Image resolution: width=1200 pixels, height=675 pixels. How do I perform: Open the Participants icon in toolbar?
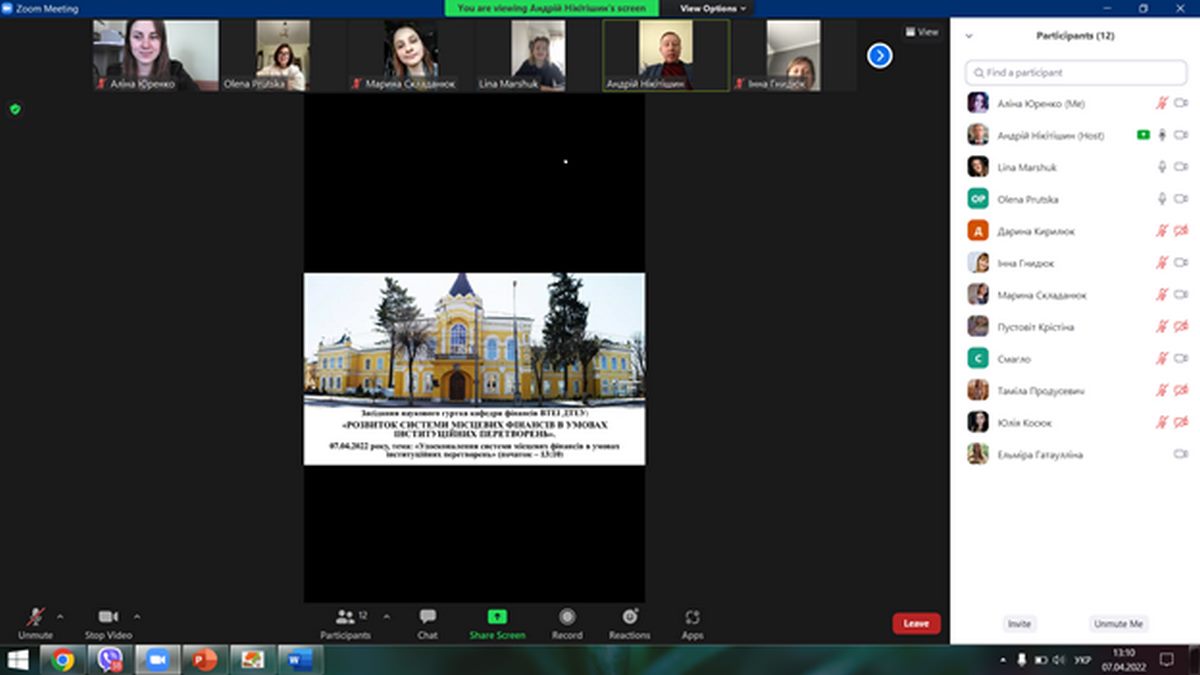345,617
